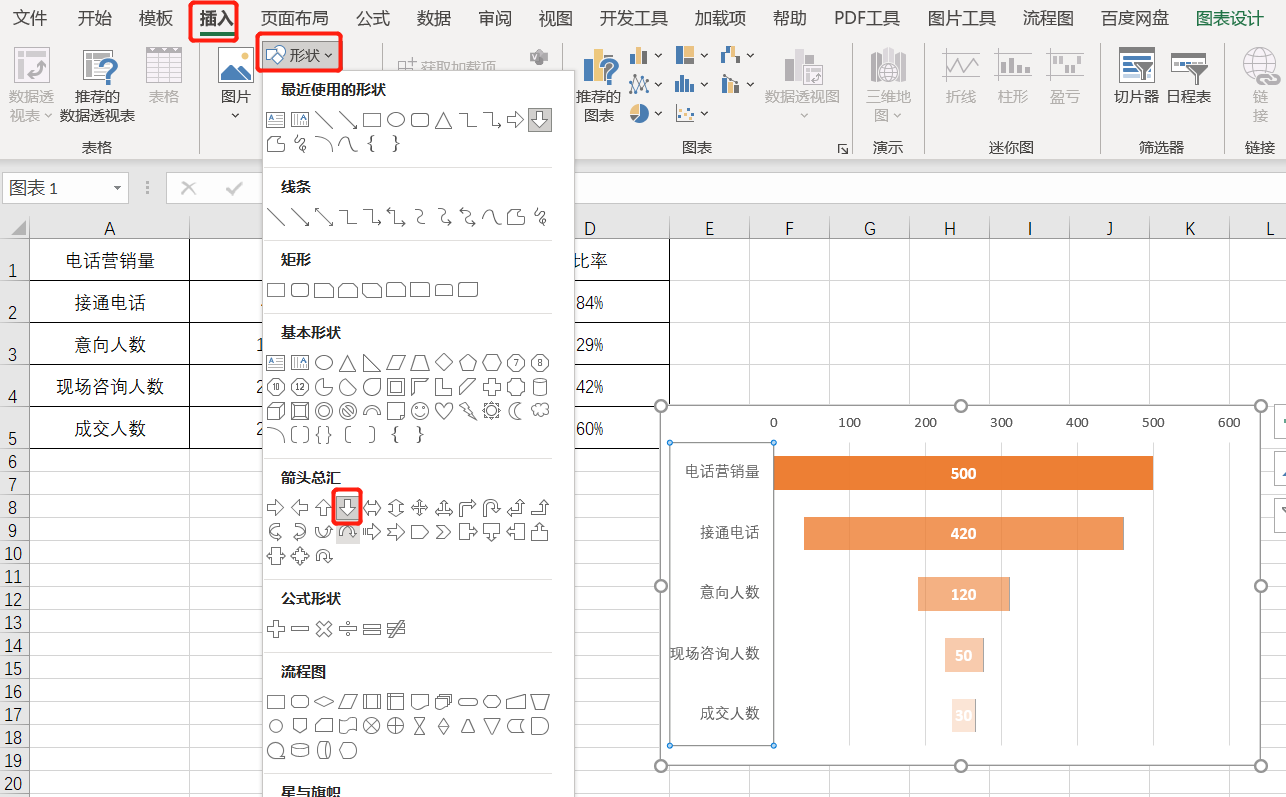Viewport: 1286px width, 797px height.
Task: Select the plus sign formula shape
Action: coord(276,629)
